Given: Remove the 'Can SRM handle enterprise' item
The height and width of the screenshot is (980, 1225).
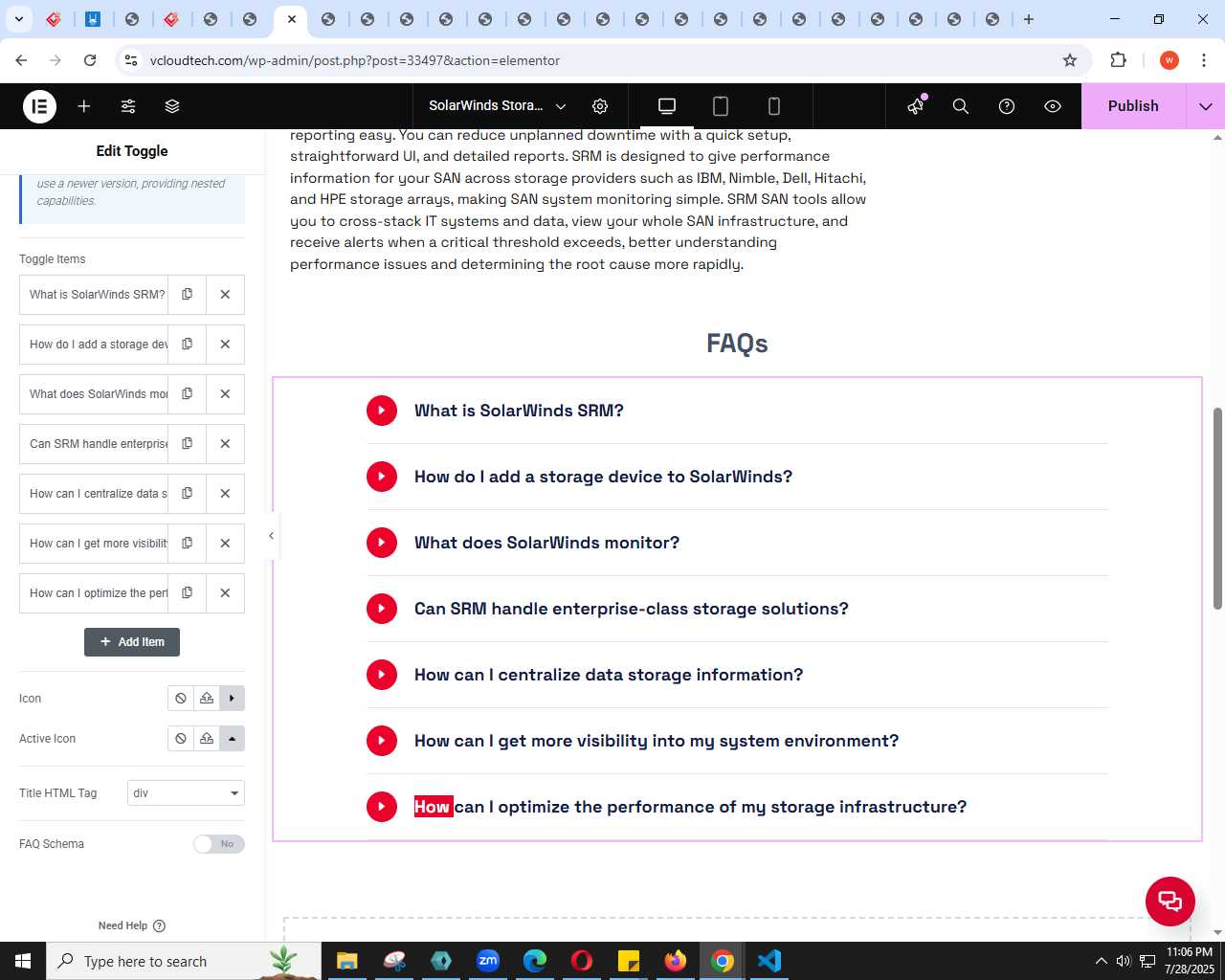Looking at the screenshot, I should pyautogui.click(x=225, y=444).
